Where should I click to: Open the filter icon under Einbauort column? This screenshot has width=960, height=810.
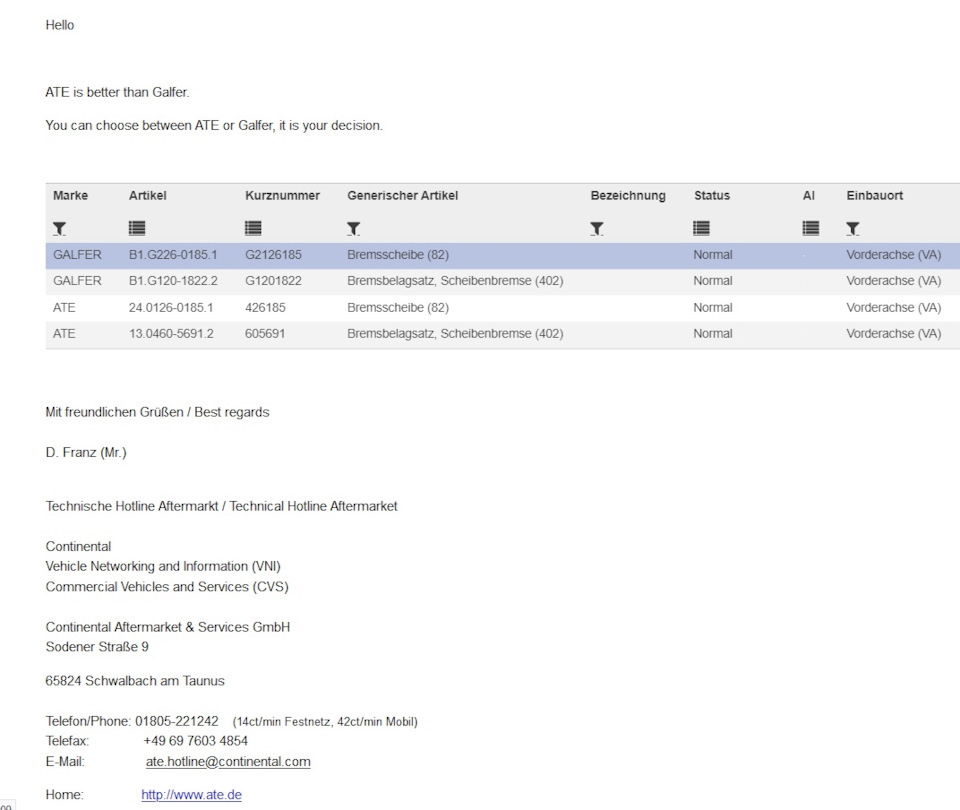point(853,228)
